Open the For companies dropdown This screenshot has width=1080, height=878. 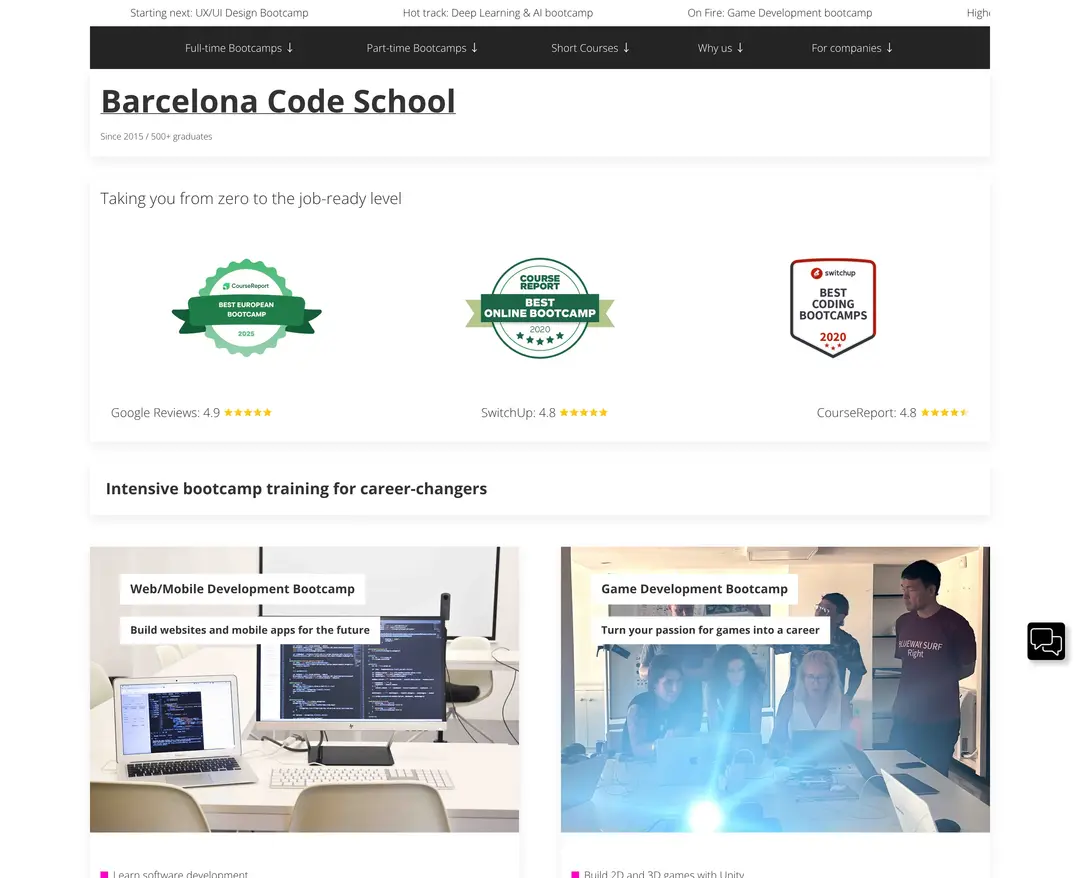coord(852,48)
